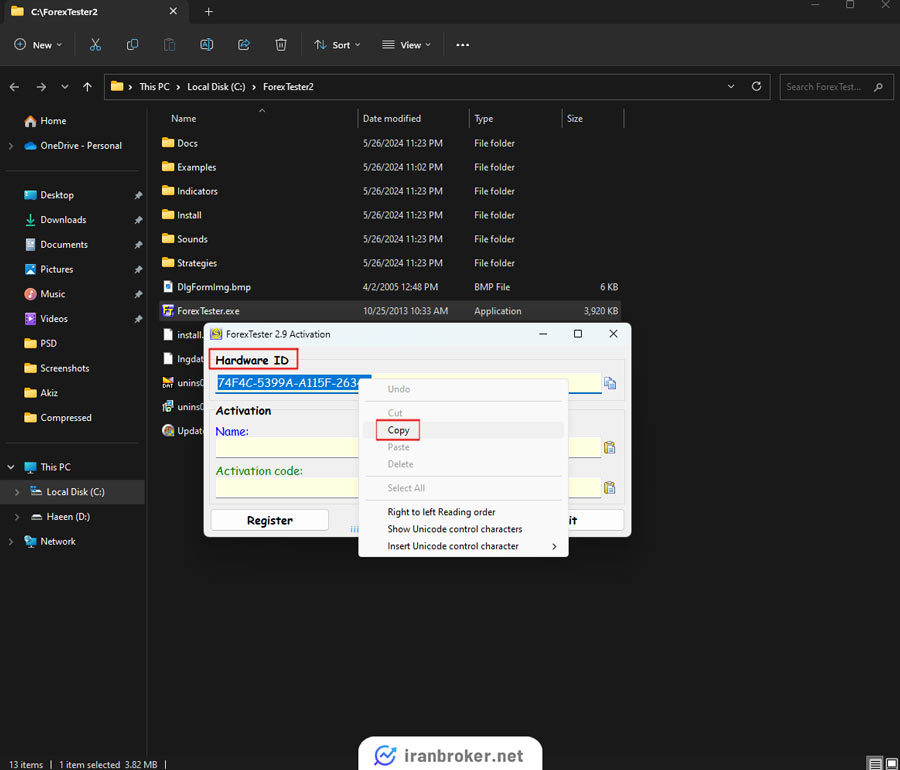
Task: Click the Cut scissors toolbar icon
Action: click(x=95, y=45)
